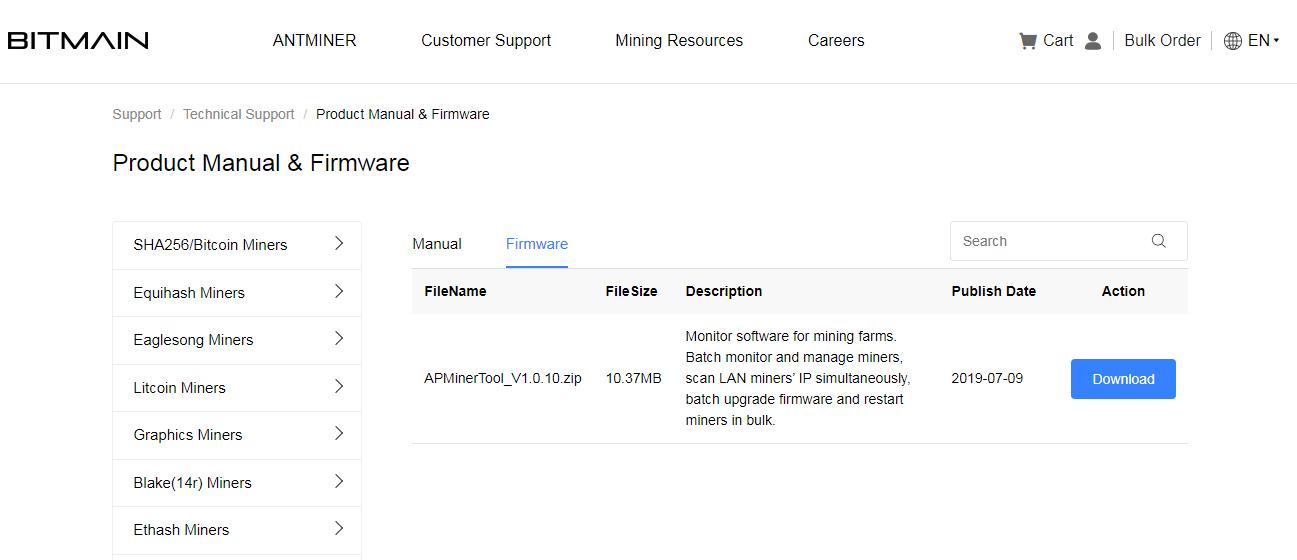Select Ethash Miners category

click(x=237, y=530)
